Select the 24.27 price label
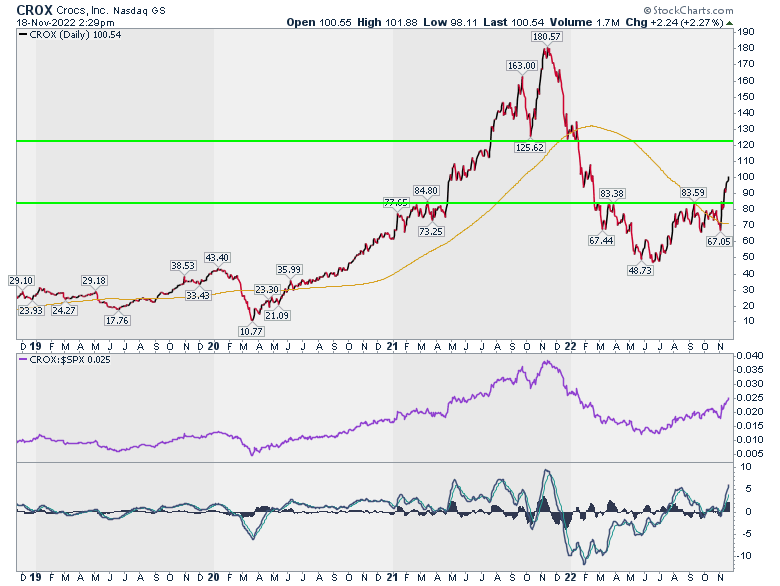 (x=64, y=310)
